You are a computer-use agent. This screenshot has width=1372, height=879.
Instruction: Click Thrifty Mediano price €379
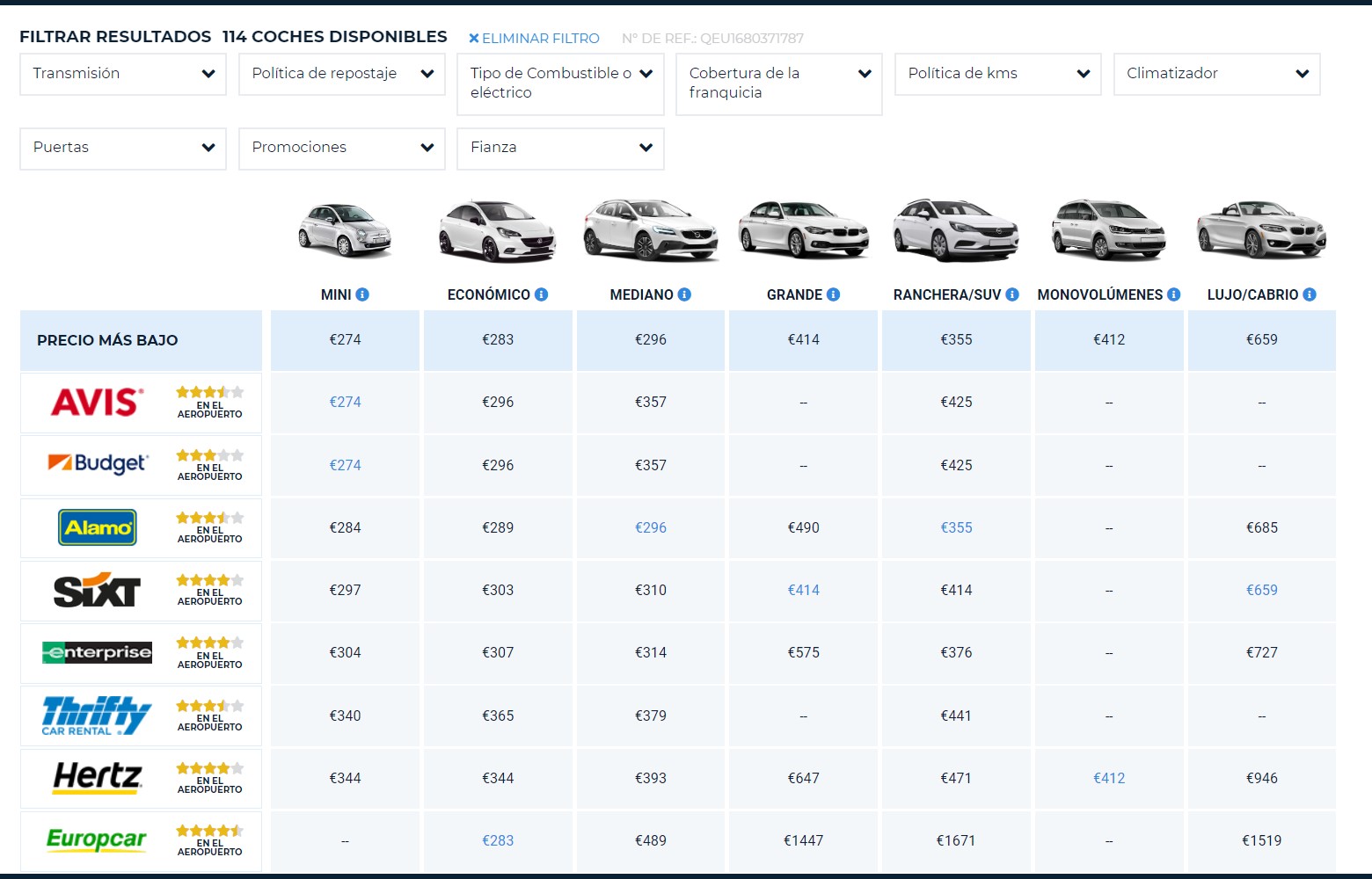[651, 716]
